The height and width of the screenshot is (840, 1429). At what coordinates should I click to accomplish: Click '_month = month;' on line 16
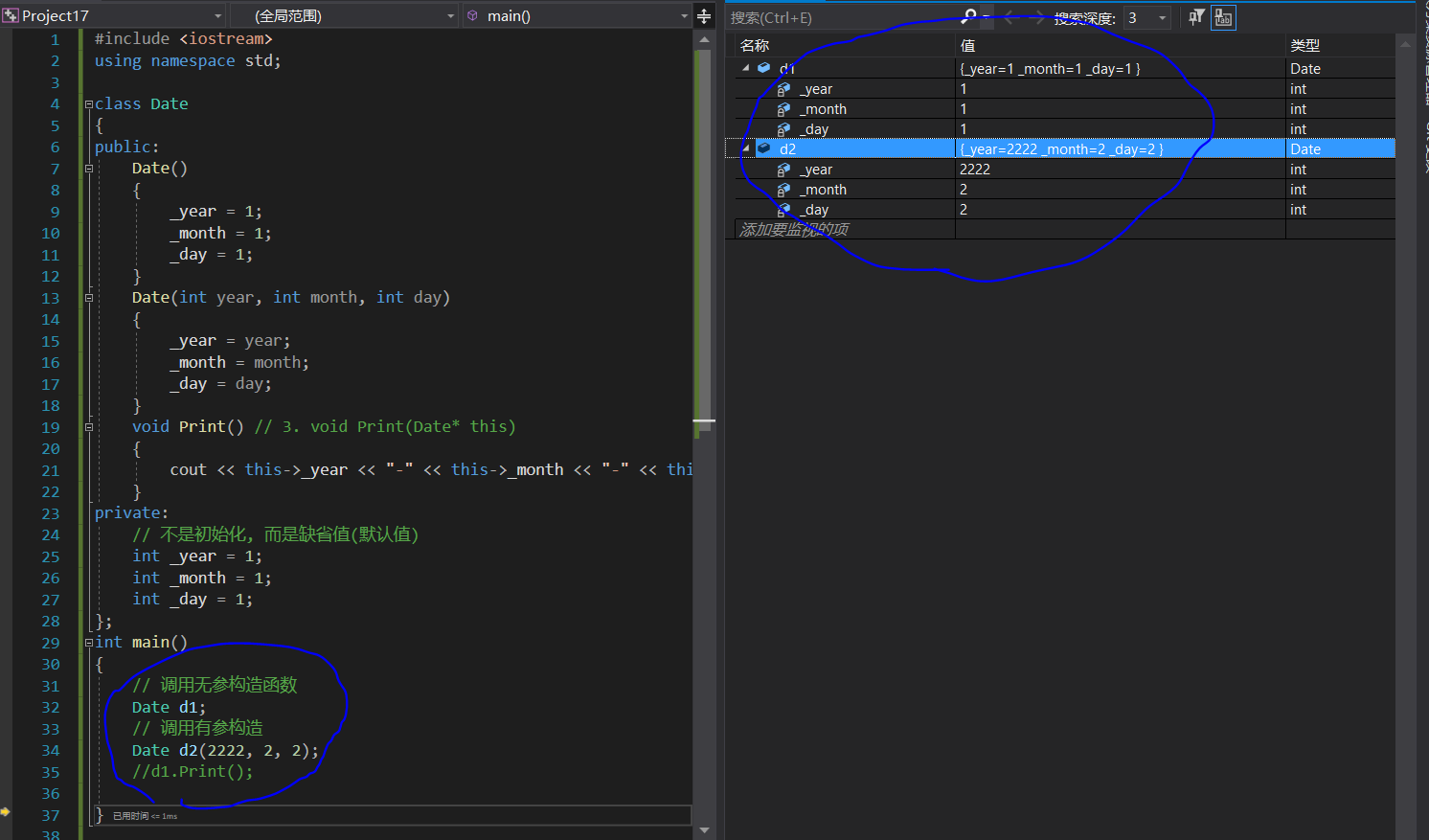pyautogui.click(x=239, y=363)
